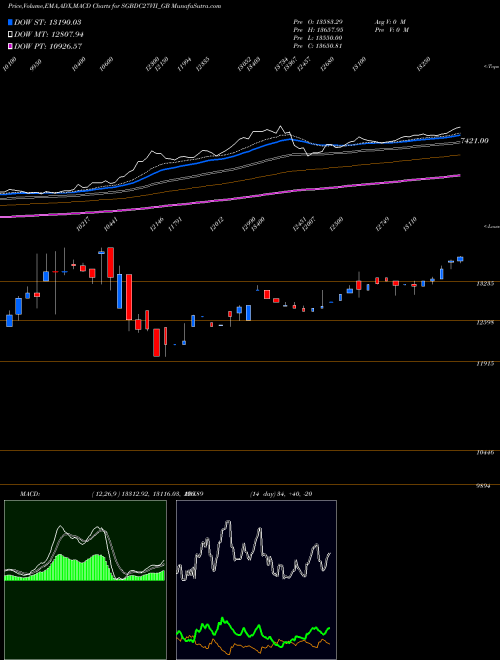500x660 pixels.
Task: Click the 13250 top value label
Action: coord(424,64)
